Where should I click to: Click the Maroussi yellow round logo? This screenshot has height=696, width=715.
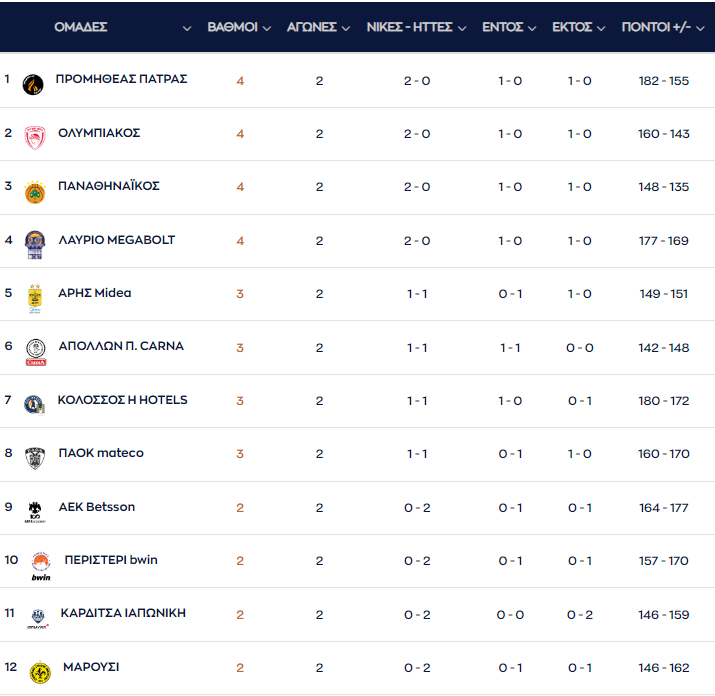[40, 672]
